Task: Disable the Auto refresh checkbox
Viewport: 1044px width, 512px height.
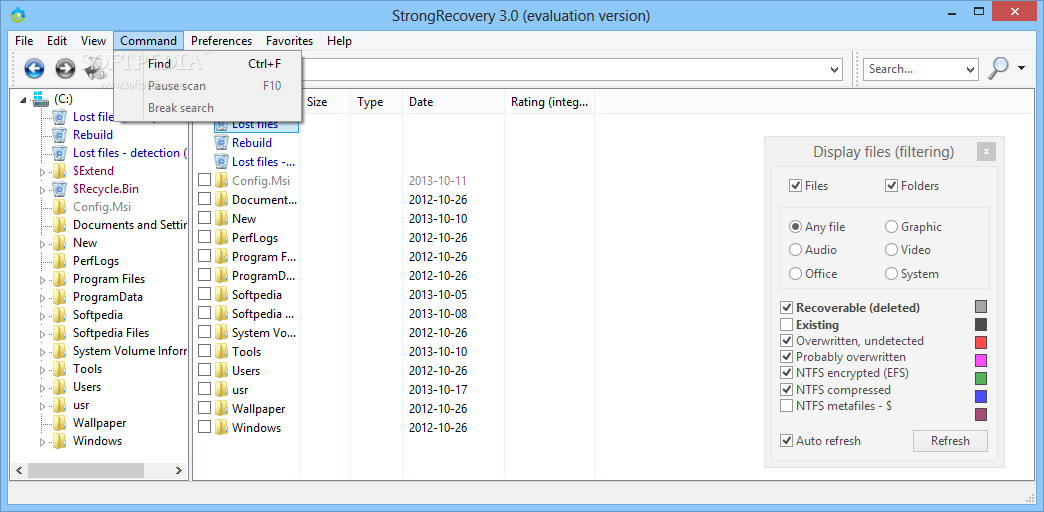Action: (787, 441)
